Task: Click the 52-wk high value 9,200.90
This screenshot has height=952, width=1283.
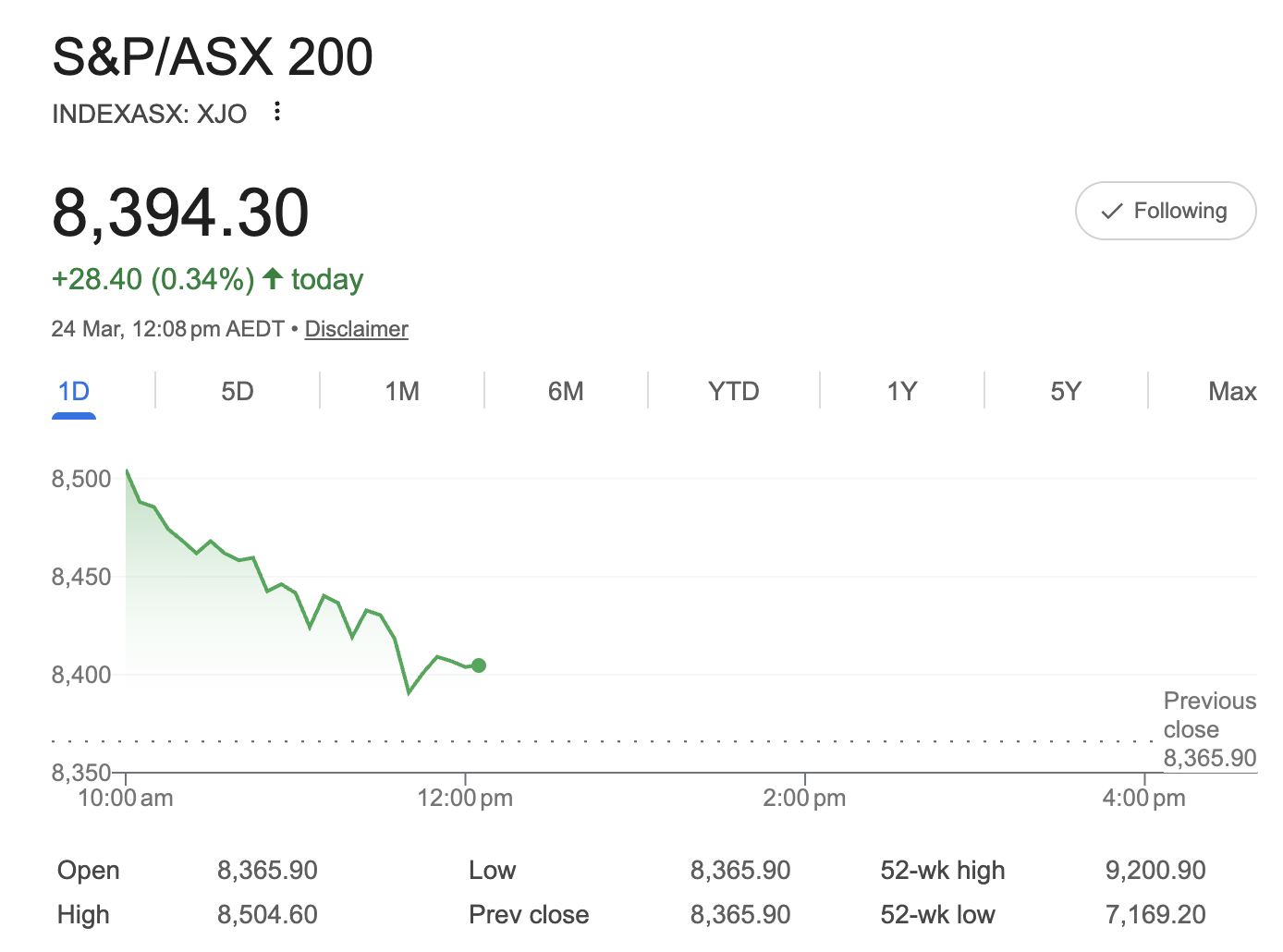Action: point(1155,871)
